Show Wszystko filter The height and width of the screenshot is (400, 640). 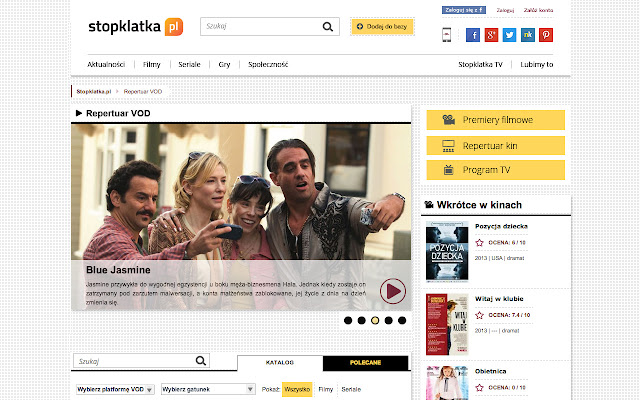point(297,389)
